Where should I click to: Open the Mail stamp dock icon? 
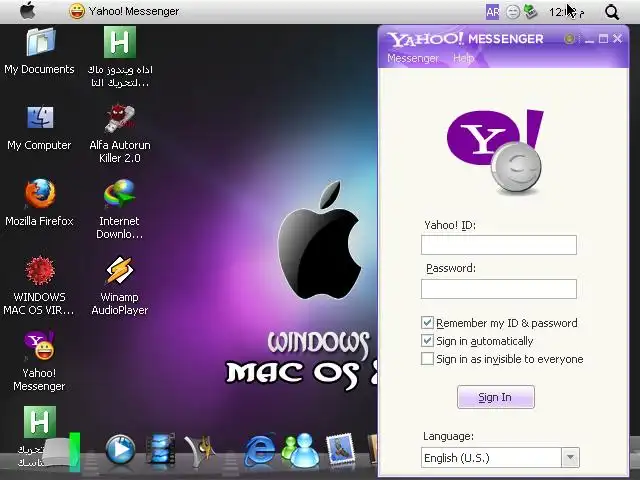tap(340, 450)
